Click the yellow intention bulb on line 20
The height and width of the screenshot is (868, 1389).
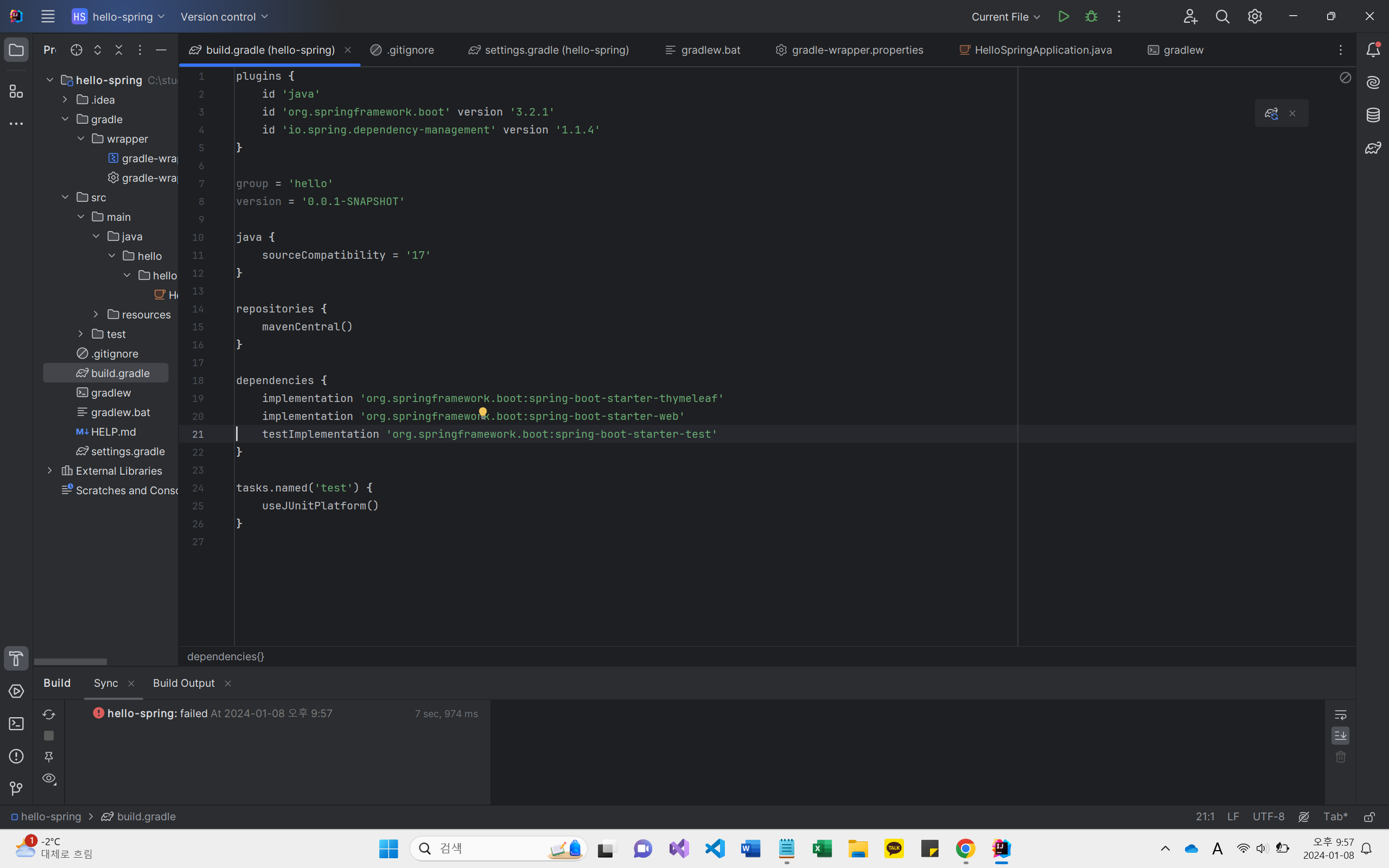(x=483, y=412)
